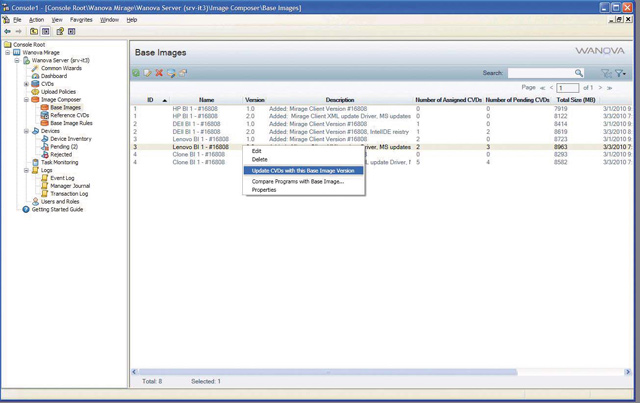Go to the first page arrow

[x=542, y=88]
